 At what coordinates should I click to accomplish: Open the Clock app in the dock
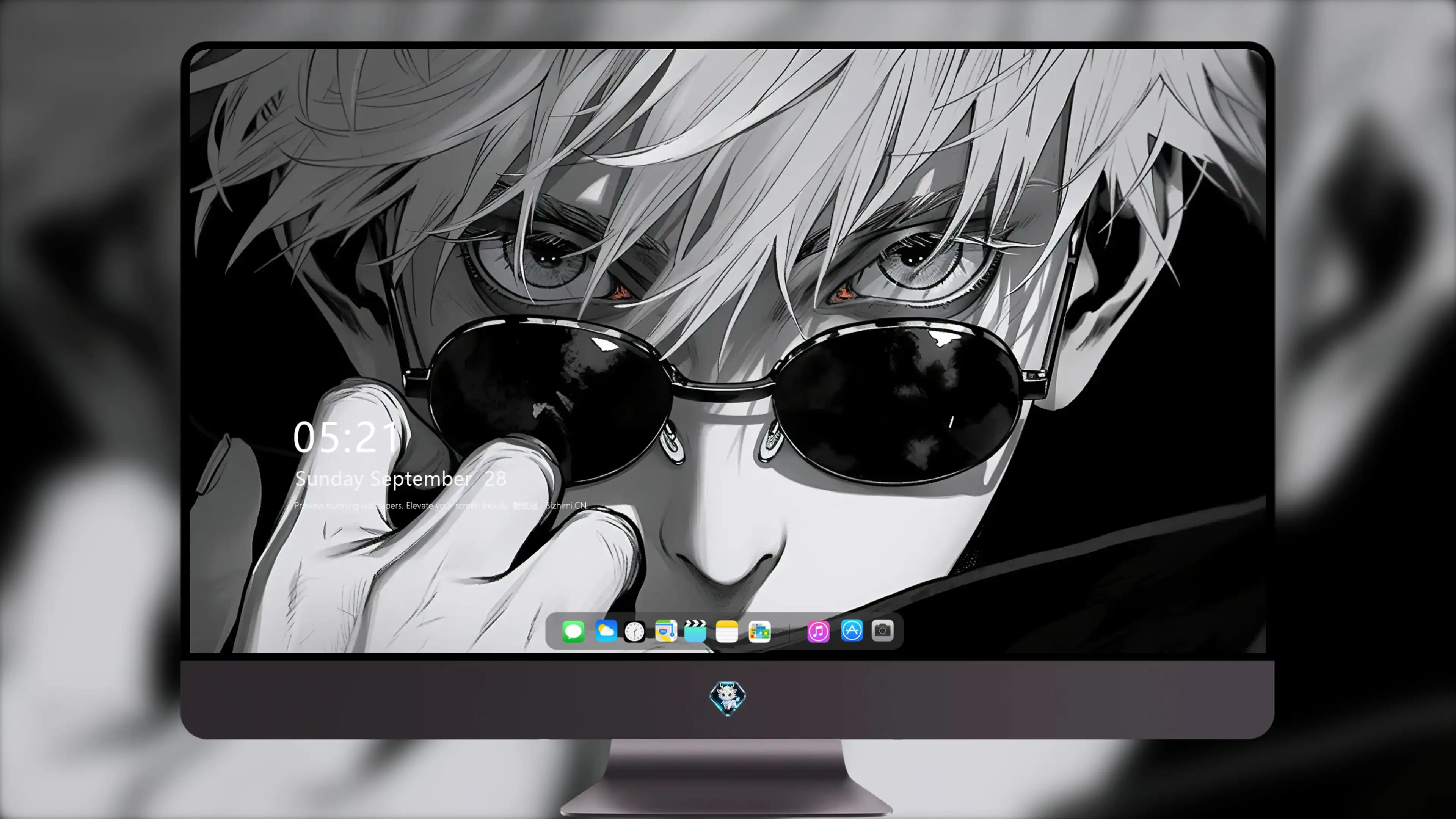click(634, 631)
